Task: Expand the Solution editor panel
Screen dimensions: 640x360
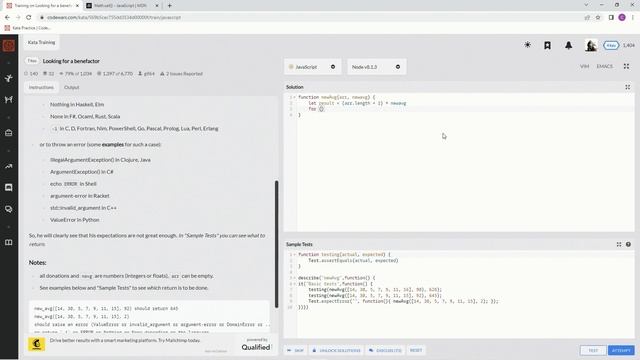Action: pyautogui.click(x=627, y=87)
